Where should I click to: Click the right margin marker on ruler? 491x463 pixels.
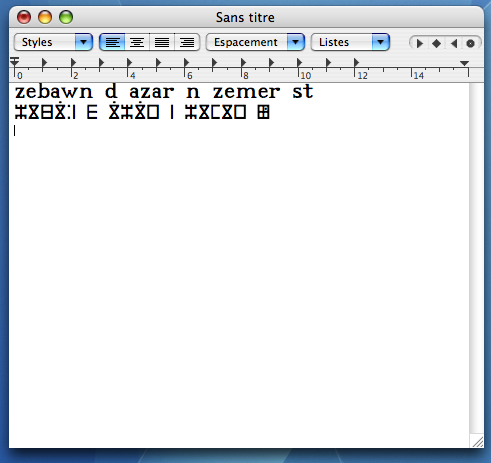[464, 63]
